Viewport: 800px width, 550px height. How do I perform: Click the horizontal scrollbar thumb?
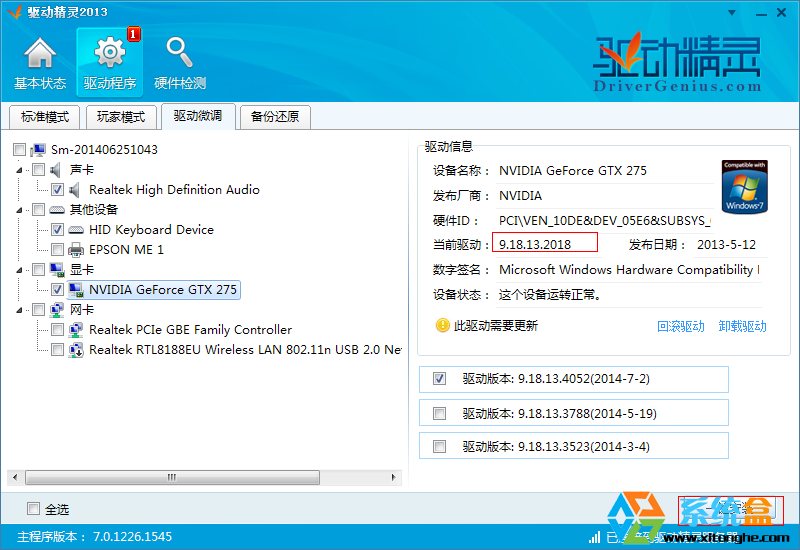click(172, 478)
